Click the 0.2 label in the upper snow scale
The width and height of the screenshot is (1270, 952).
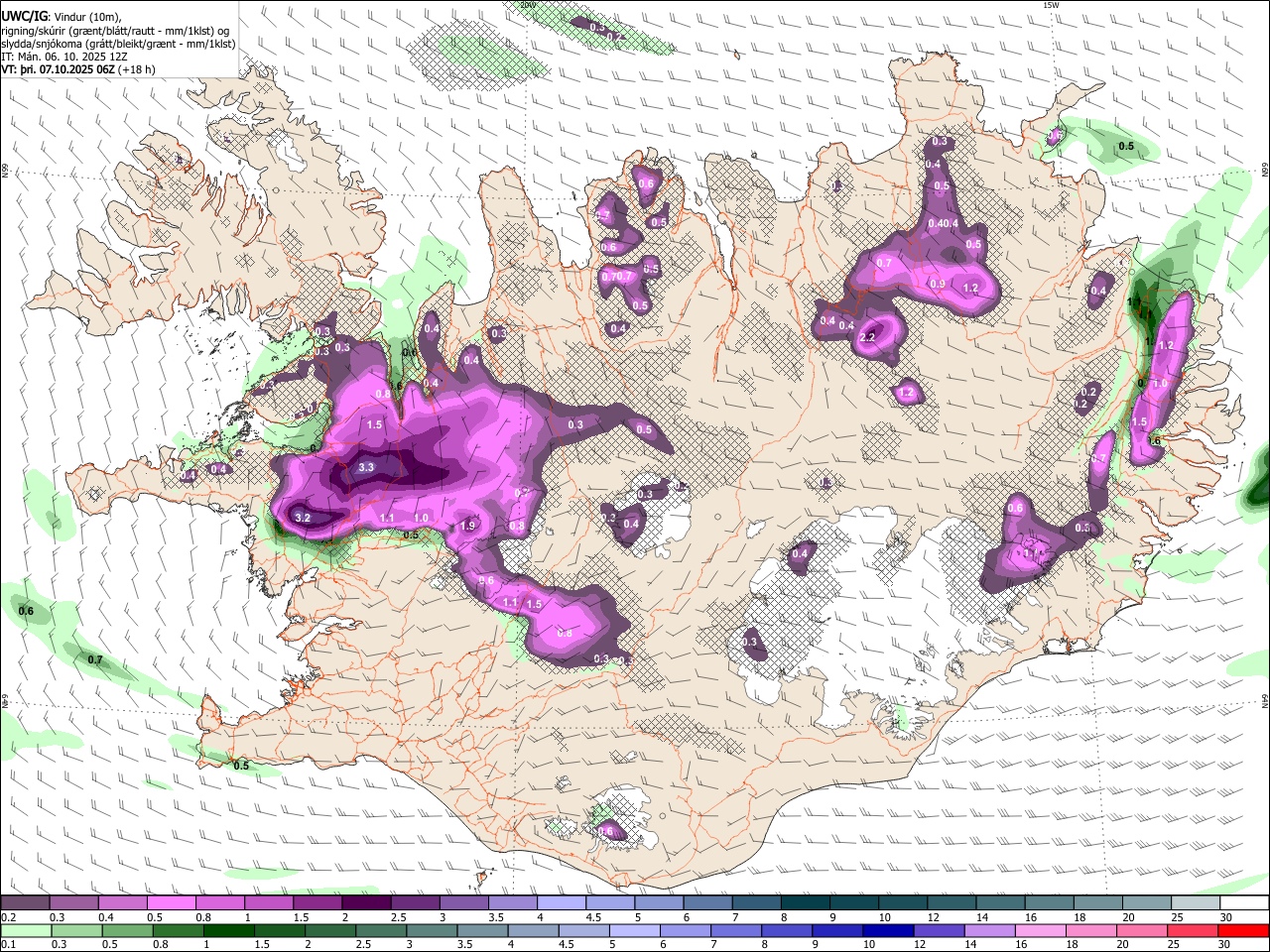[x=9, y=917]
